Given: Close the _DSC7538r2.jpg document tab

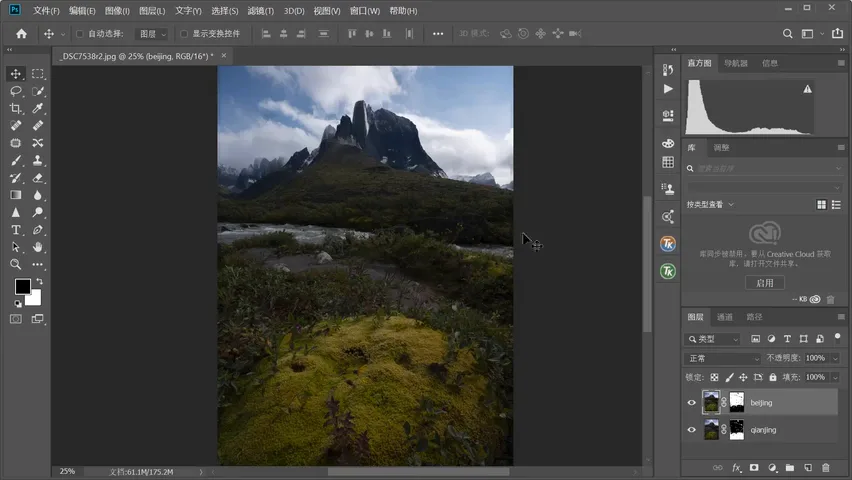Looking at the screenshot, I should click(223, 55).
